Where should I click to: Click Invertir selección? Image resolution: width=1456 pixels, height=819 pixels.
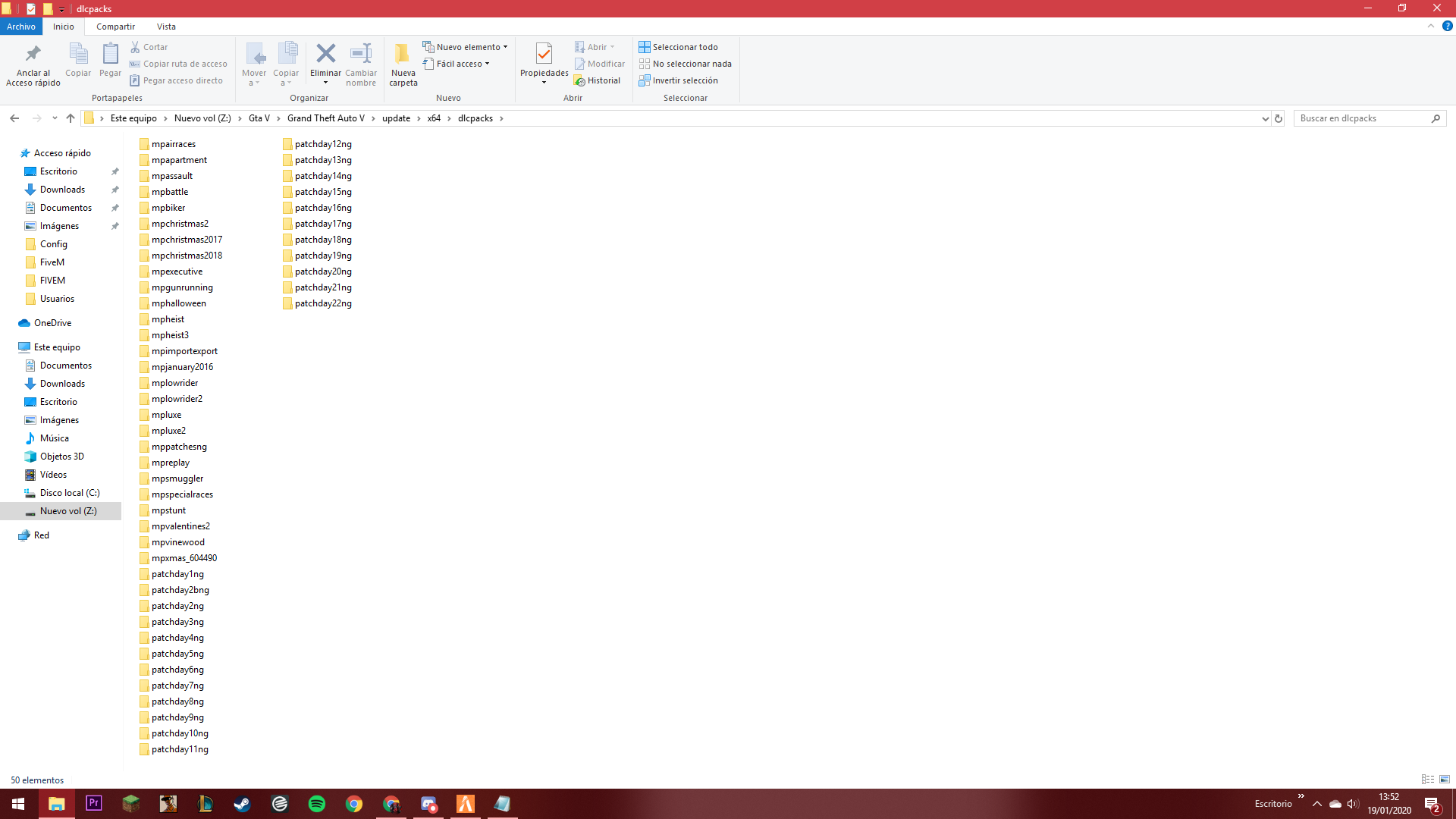[678, 80]
